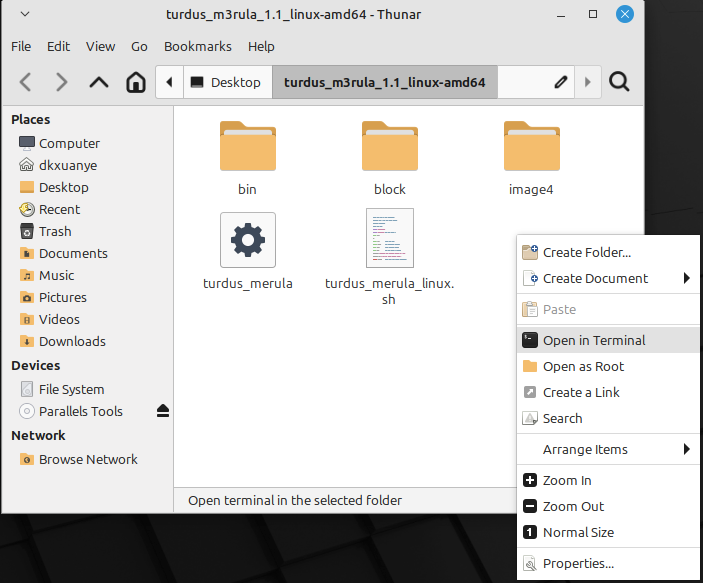Image resolution: width=703 pixels, height=583 pixels.
Task: Click the pencil edit path icon
Action: (x=561, y=82)
